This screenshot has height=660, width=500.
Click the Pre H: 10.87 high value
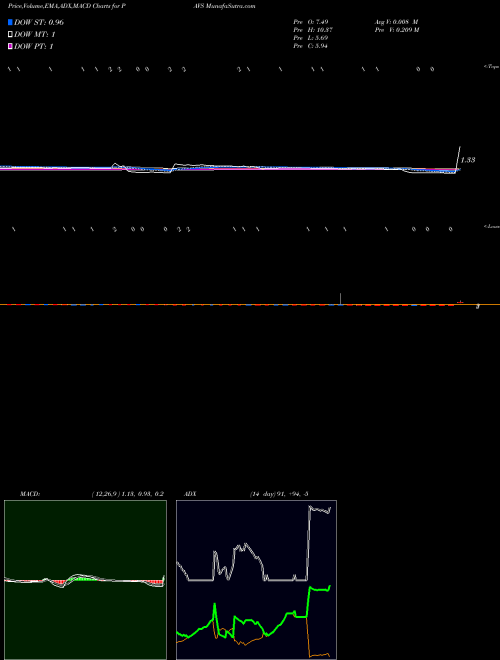click(x=312, y=30)
